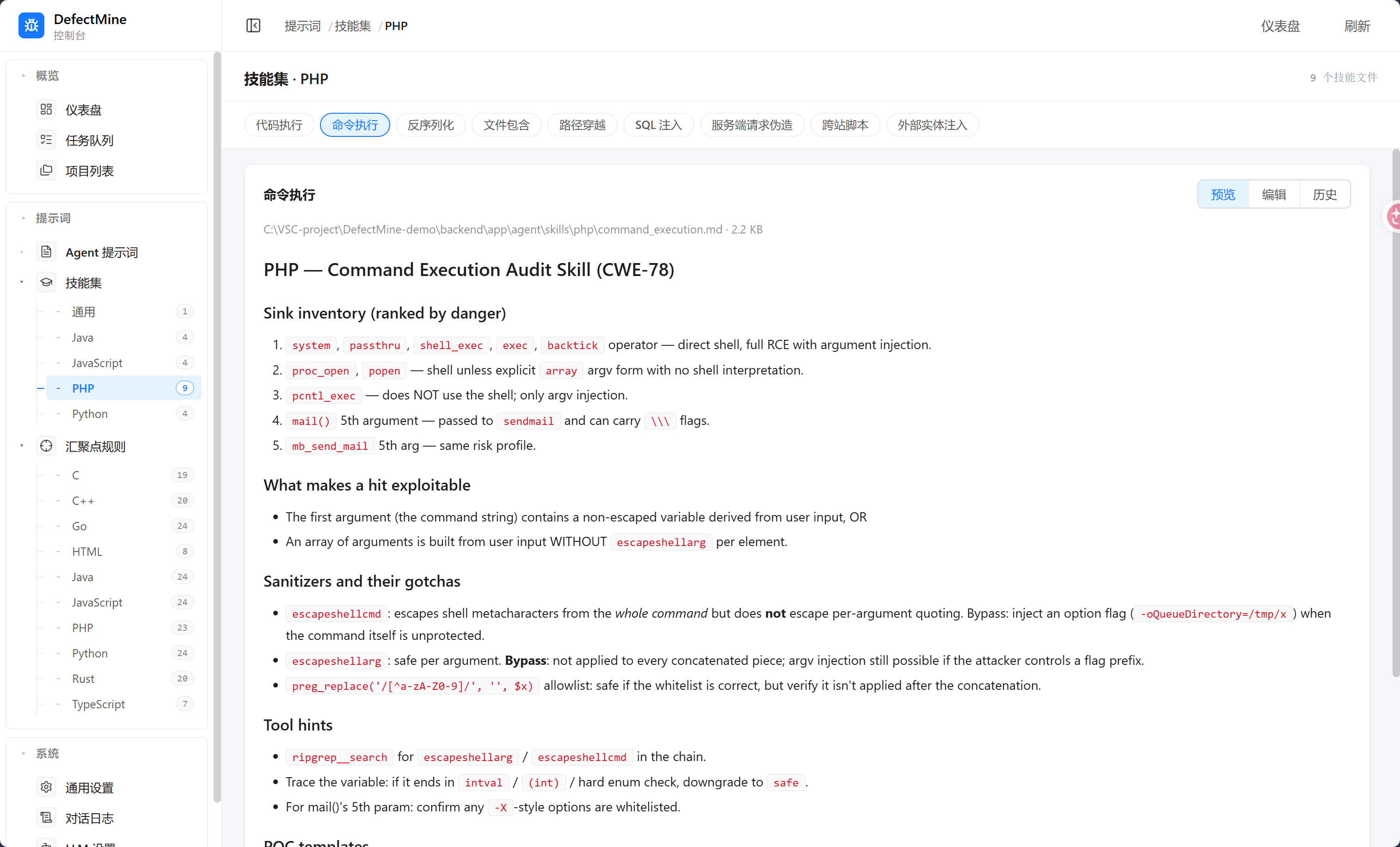Select the 预览 view mode
1400x847 pixels.
coord(1223,195)
